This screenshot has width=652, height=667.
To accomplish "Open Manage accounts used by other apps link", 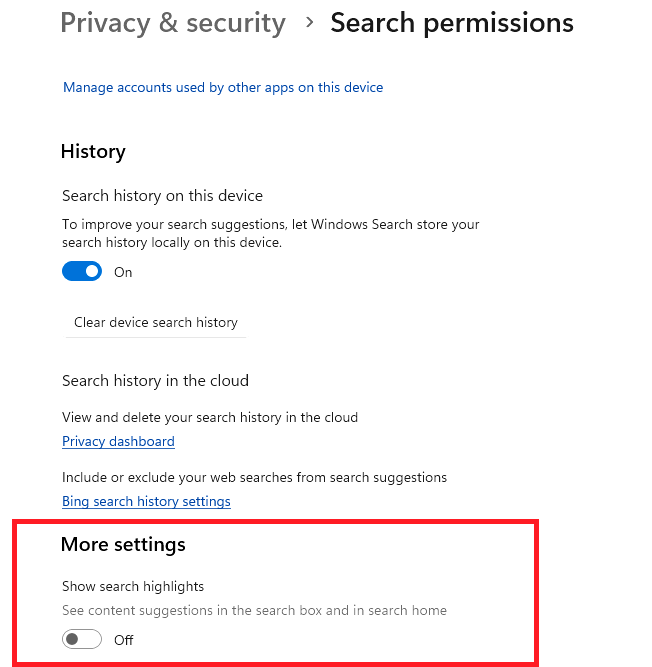I will [223, 88].
